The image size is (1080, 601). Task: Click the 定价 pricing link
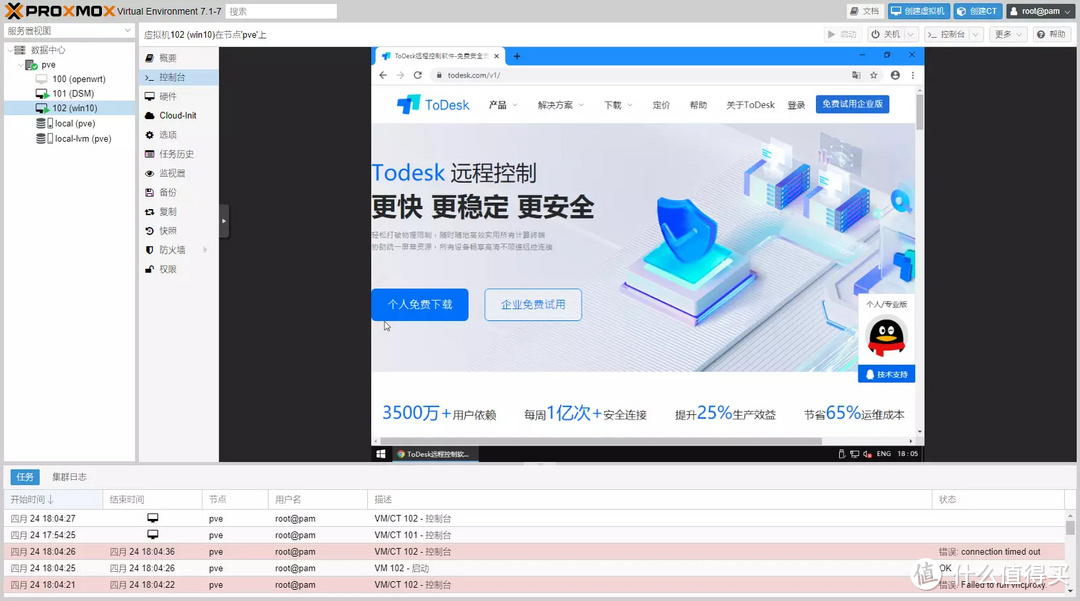coord(661,105)
